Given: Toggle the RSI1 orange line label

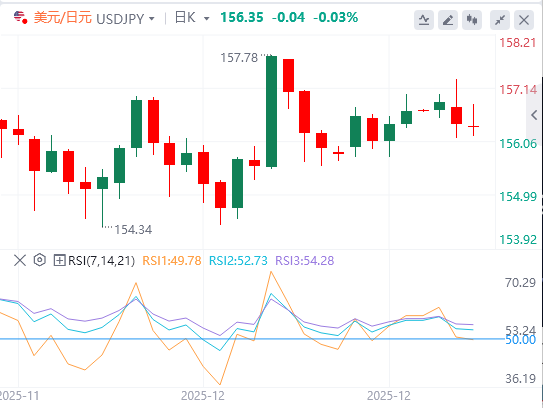Looking at the screenshot, I should [x=172, y=260].
